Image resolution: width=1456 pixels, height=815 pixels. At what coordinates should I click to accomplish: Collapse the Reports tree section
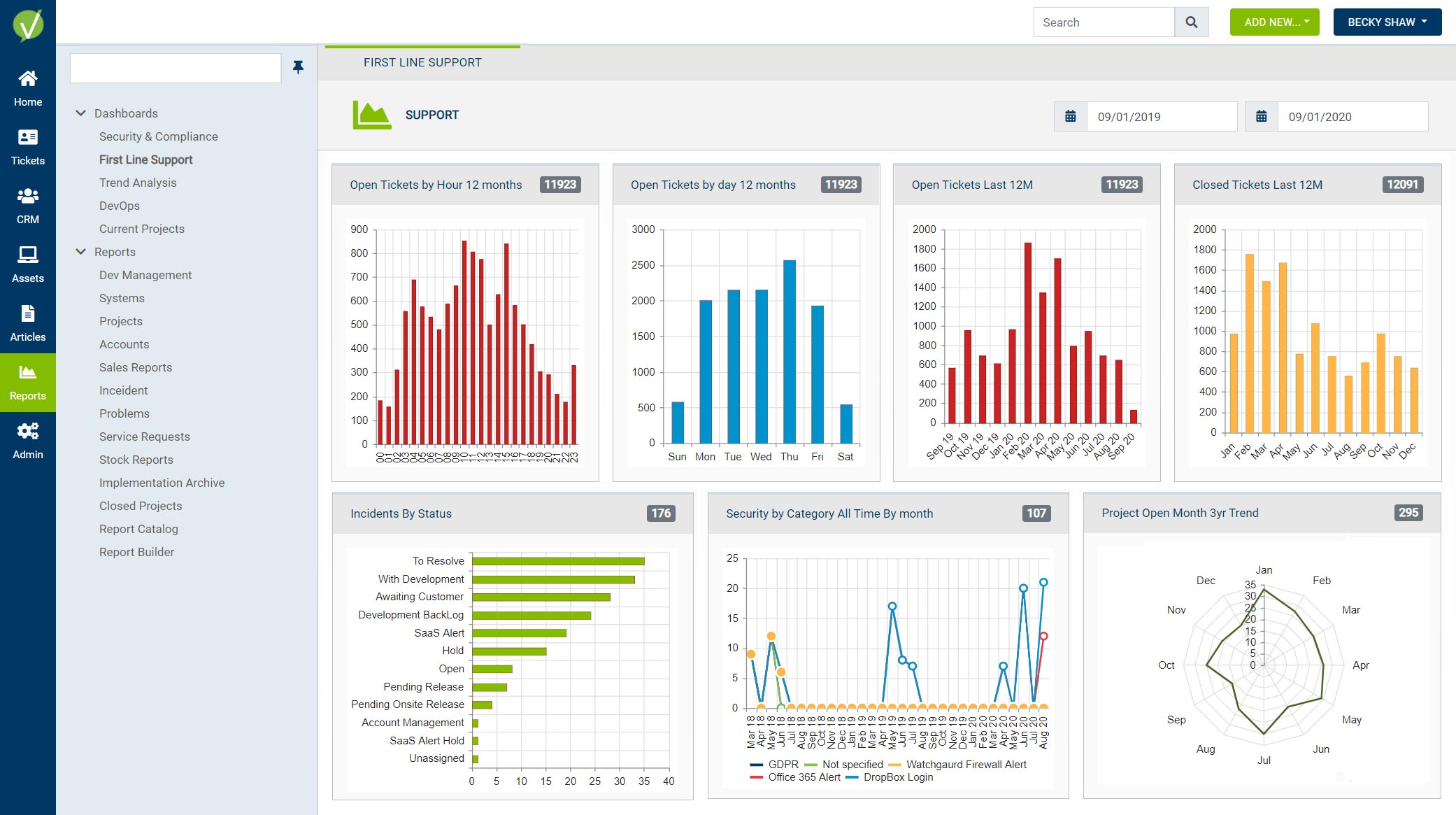[x=81, y=252]
